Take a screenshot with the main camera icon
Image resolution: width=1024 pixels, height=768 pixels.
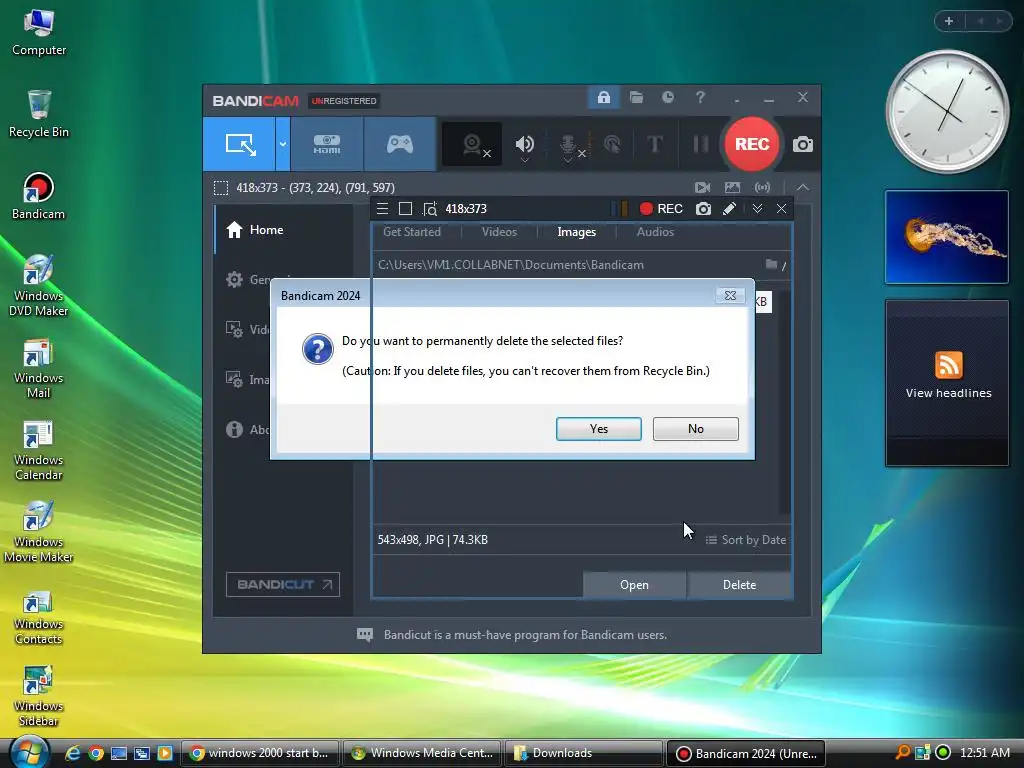(803, 144)
